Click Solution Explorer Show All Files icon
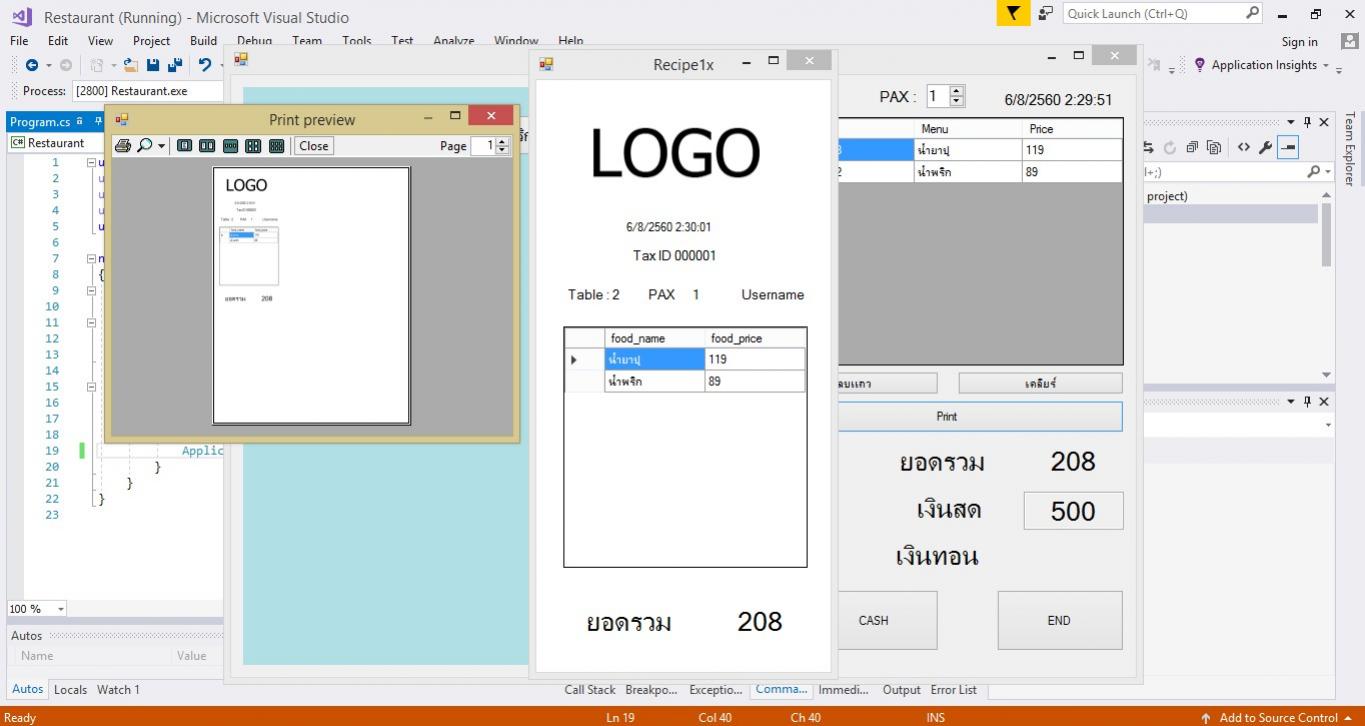 tap(1214, 147)
